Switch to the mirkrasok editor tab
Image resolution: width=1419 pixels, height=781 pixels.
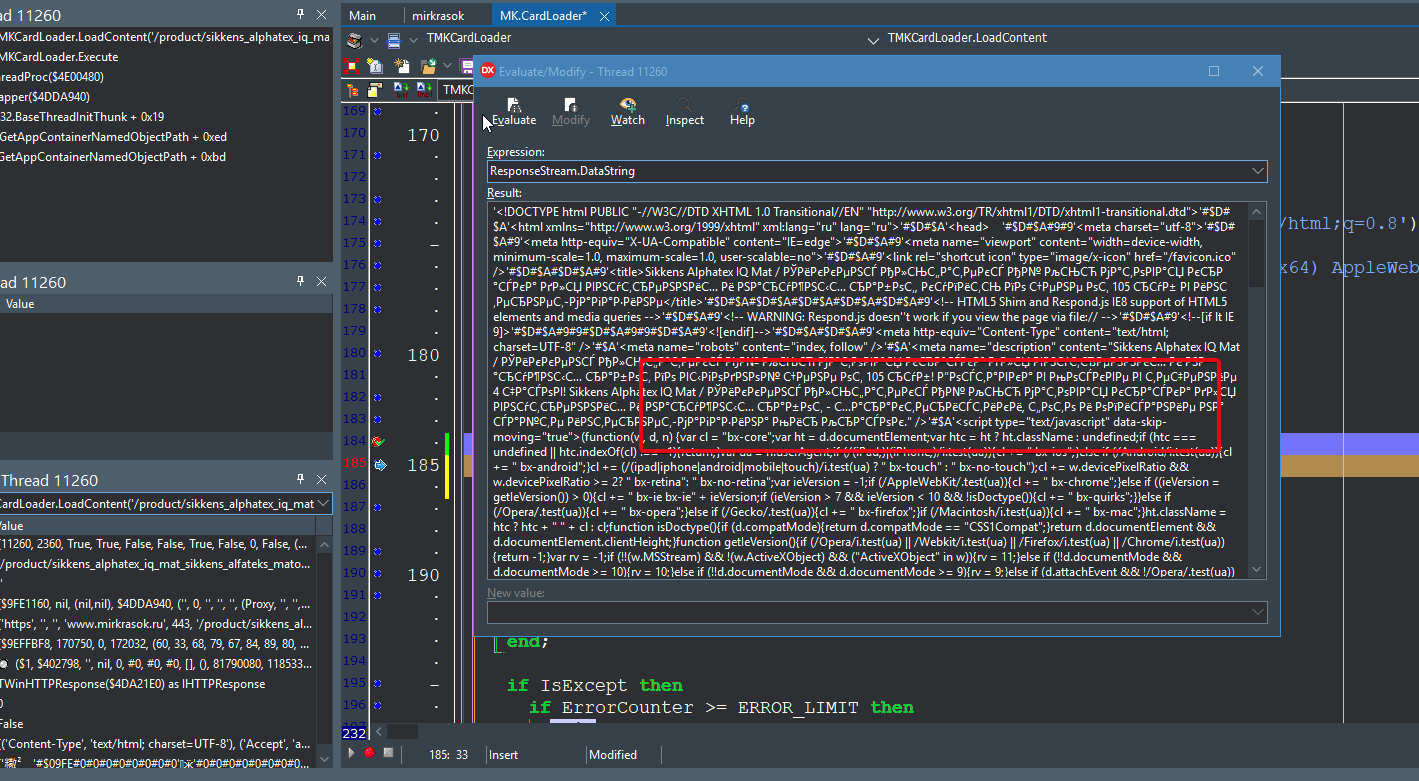coord(438,15)
